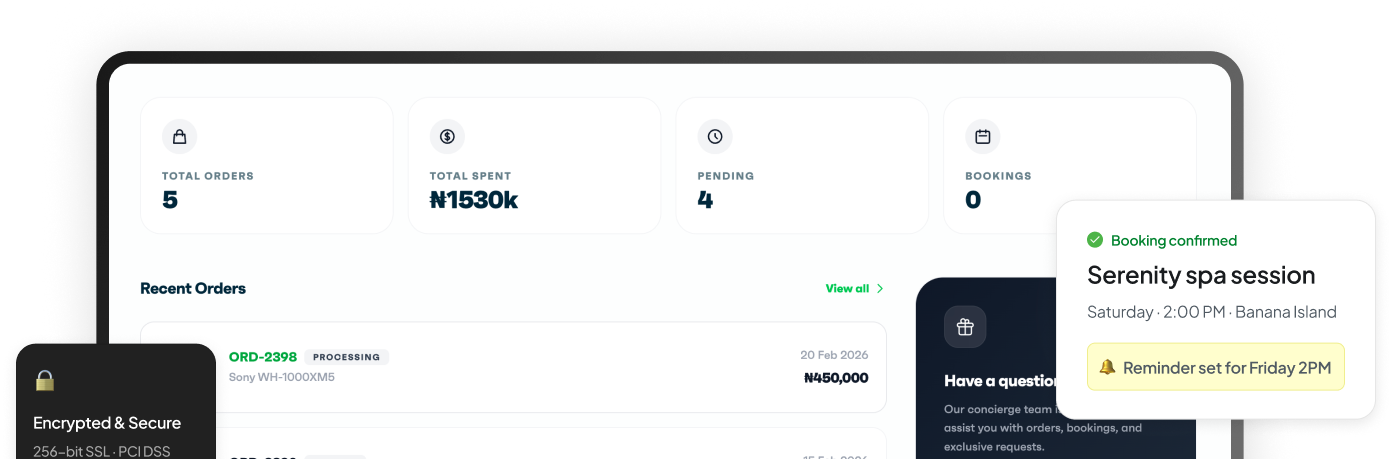Click the ₦450,000 order amount
This screenshot has height=459, width=1392.
pyautogui.click(x=836, y=378)
